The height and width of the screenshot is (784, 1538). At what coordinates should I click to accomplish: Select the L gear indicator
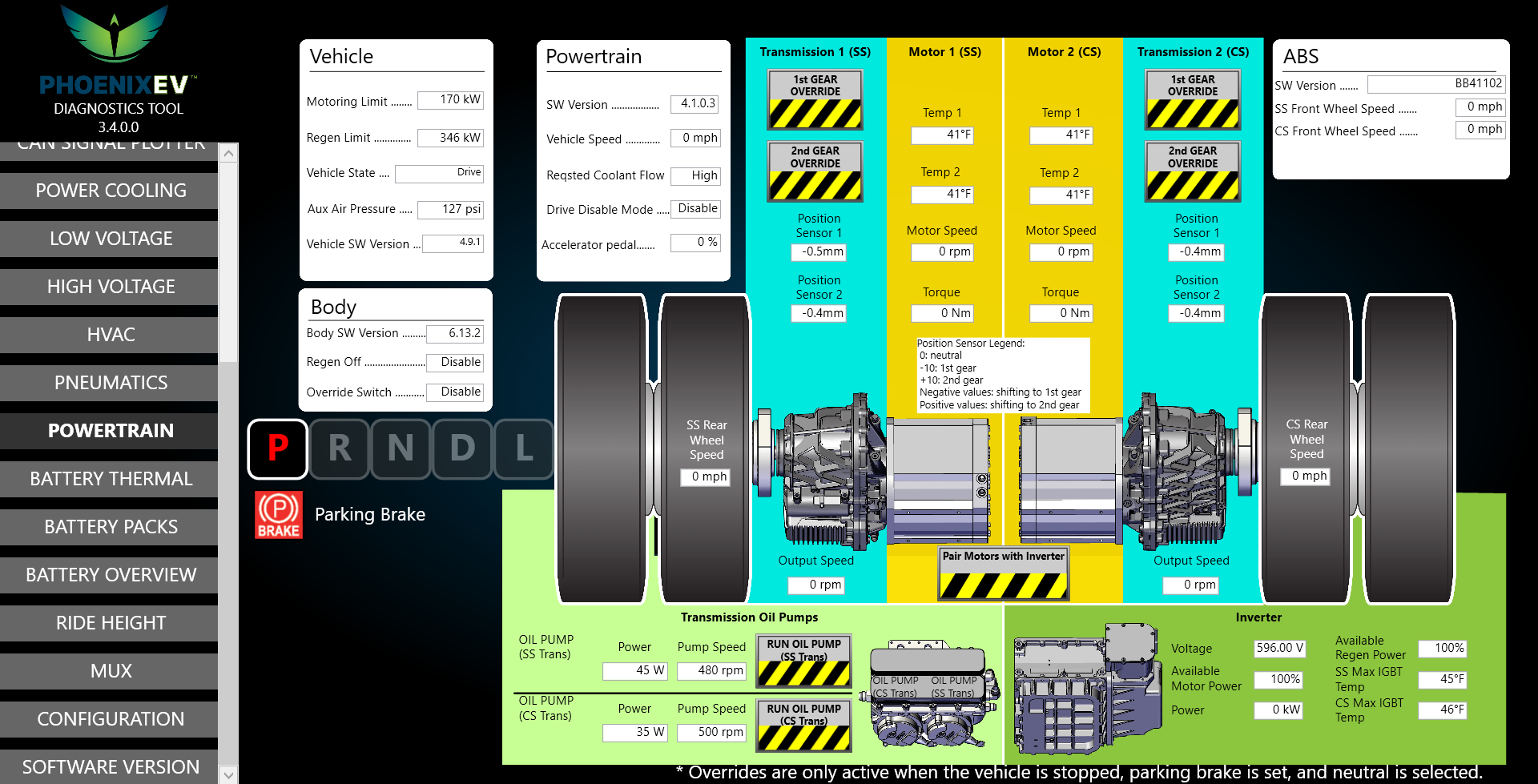pyautogui.click(x=525, y=448)
